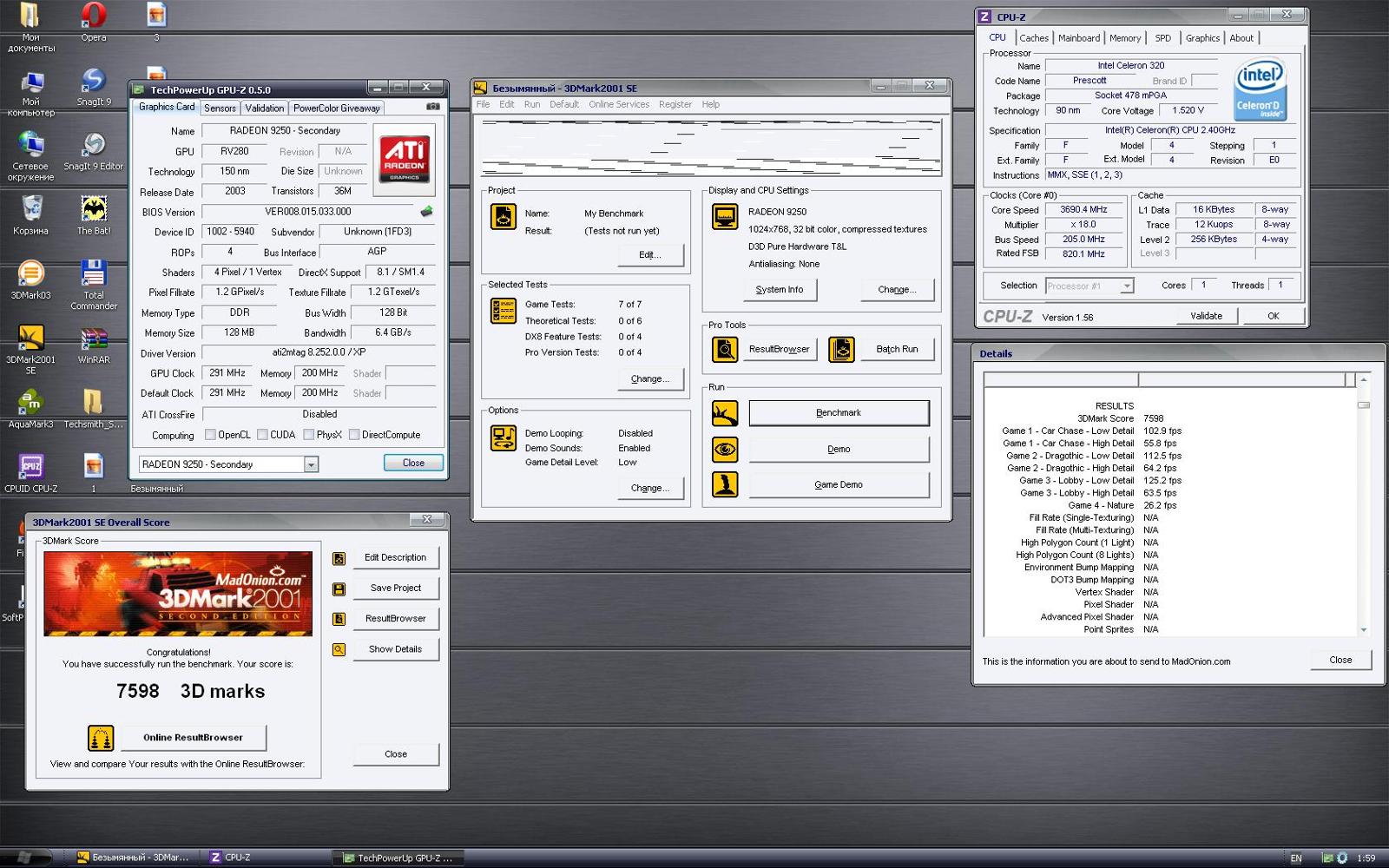Click the BIOS save chip icon in GPU-Z
The image size is (1389, 868).
[x=426, y=212]
